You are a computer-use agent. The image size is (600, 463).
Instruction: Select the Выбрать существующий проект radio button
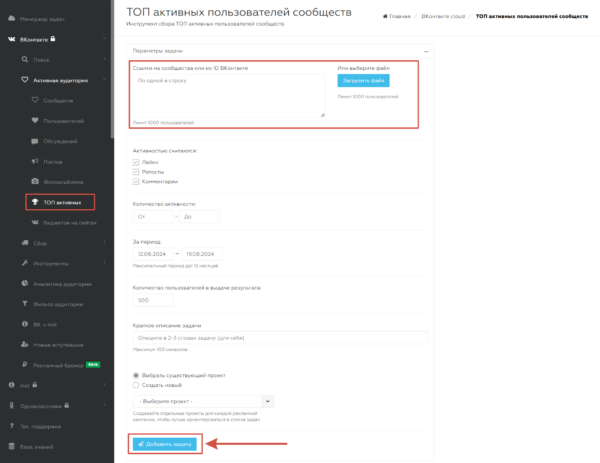(135, 375)
